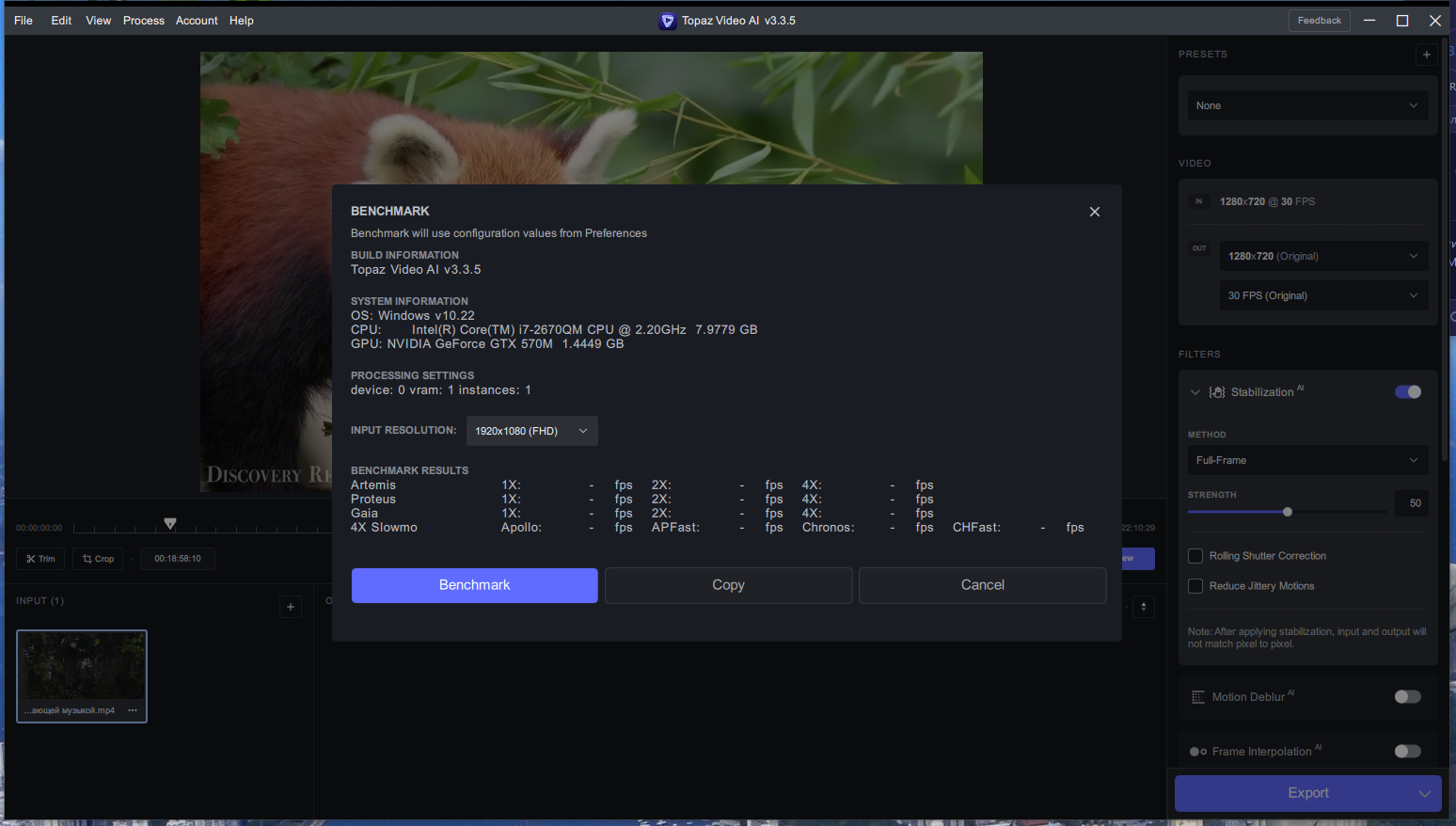Open the Input Resolution dropdown
Image resolution: width=1456 pixels, height=826 pixels.
coord(531,430)
